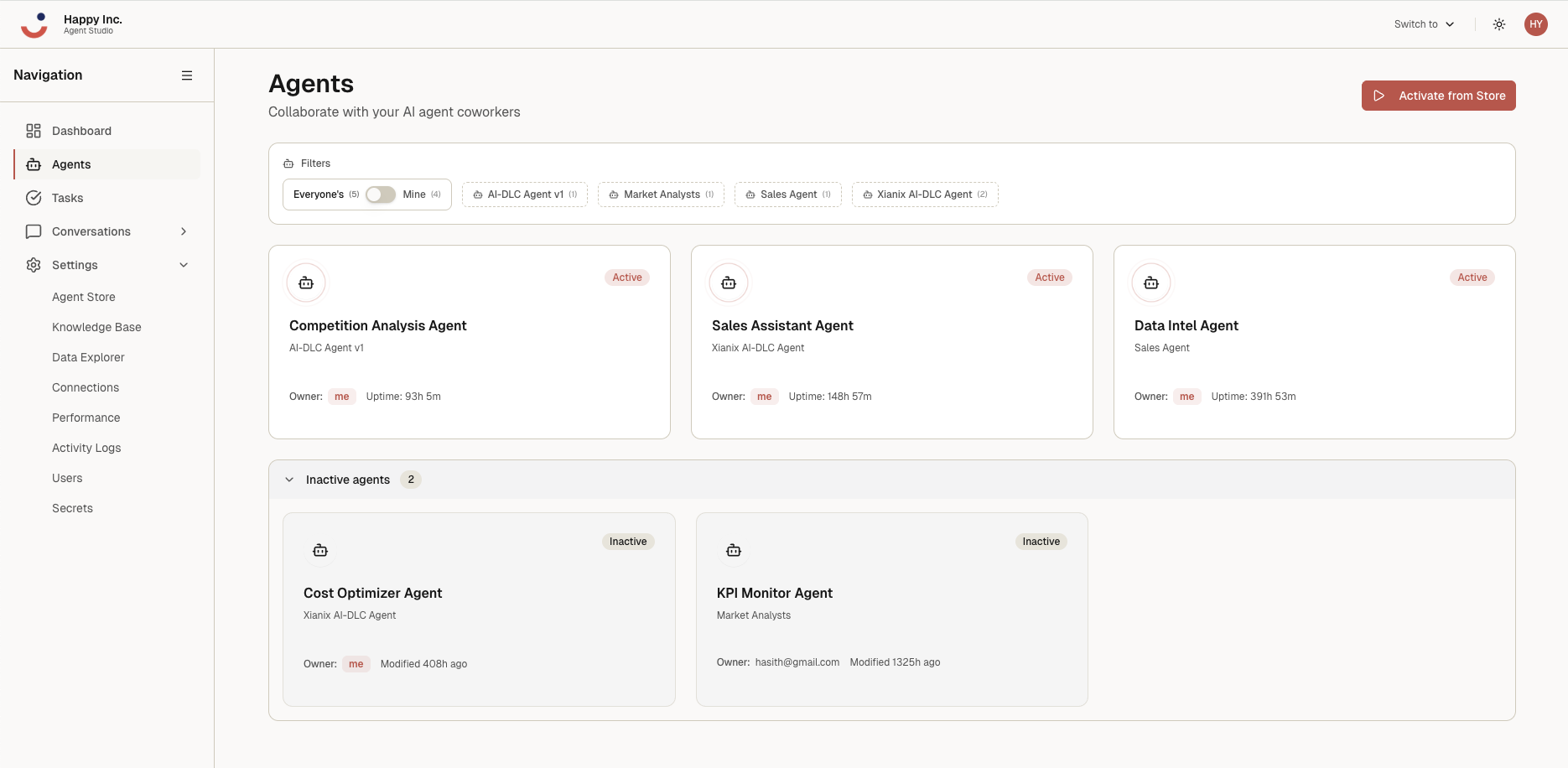Click the light mode sun icon
This screenshot has height=768, width=1568.
(x=1498, y=23)
